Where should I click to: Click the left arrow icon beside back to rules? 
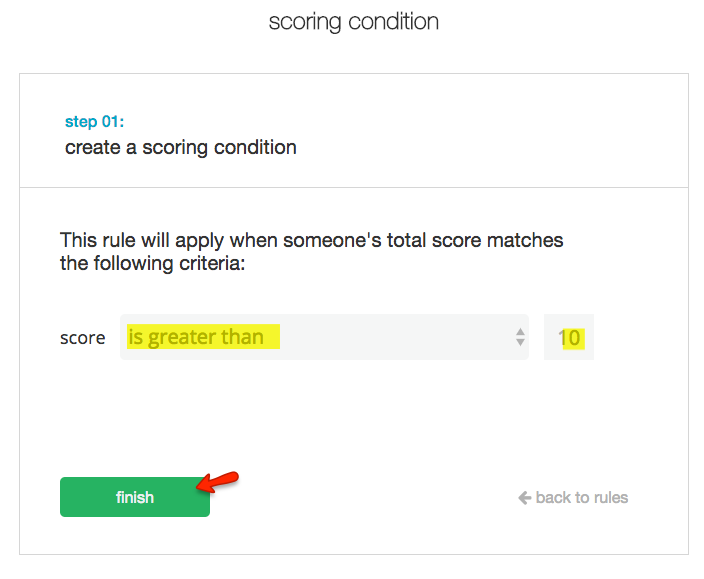(524, 497)
